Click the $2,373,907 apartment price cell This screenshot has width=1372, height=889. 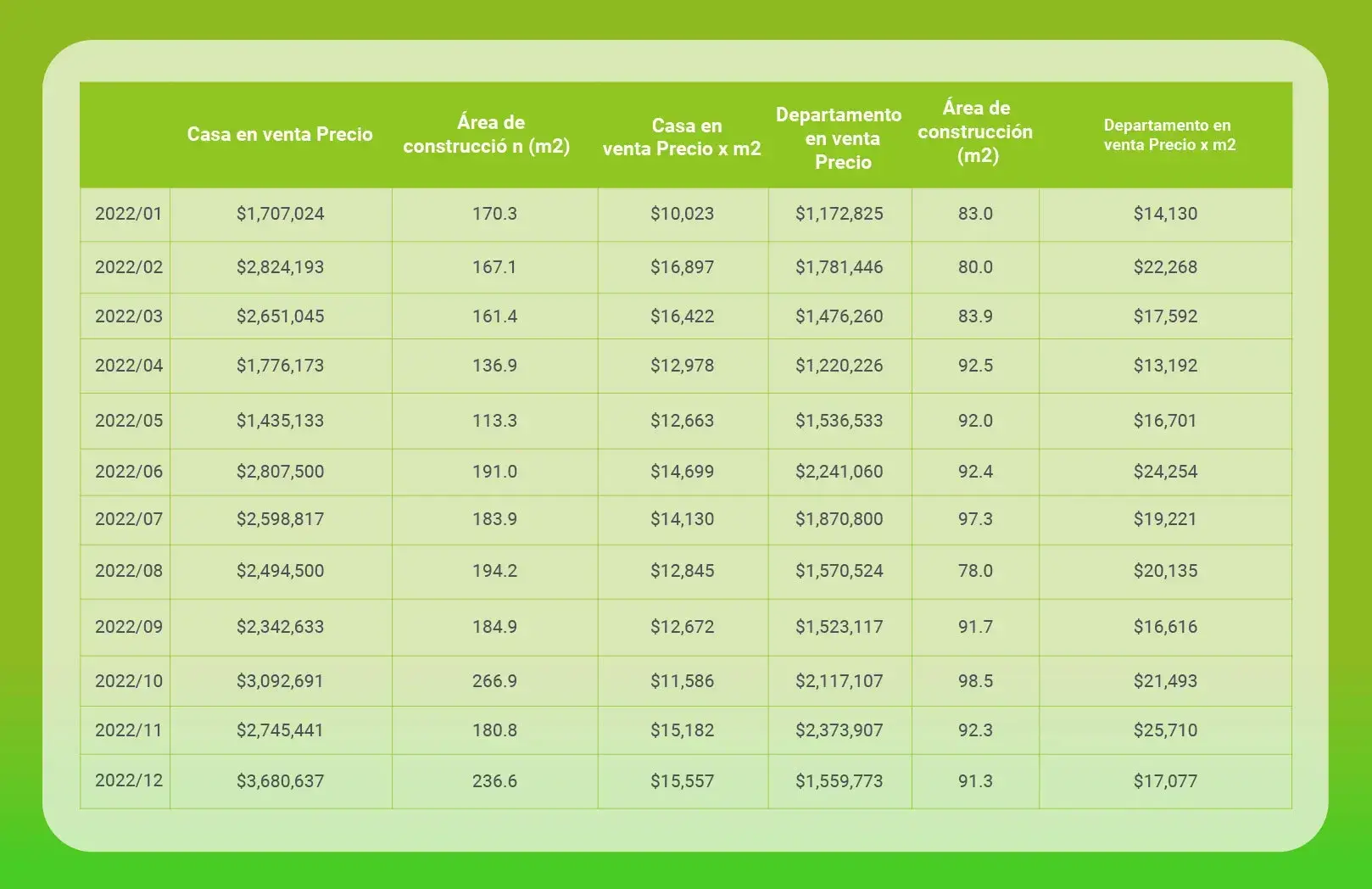pyautogui.click(x=839, y=730)
